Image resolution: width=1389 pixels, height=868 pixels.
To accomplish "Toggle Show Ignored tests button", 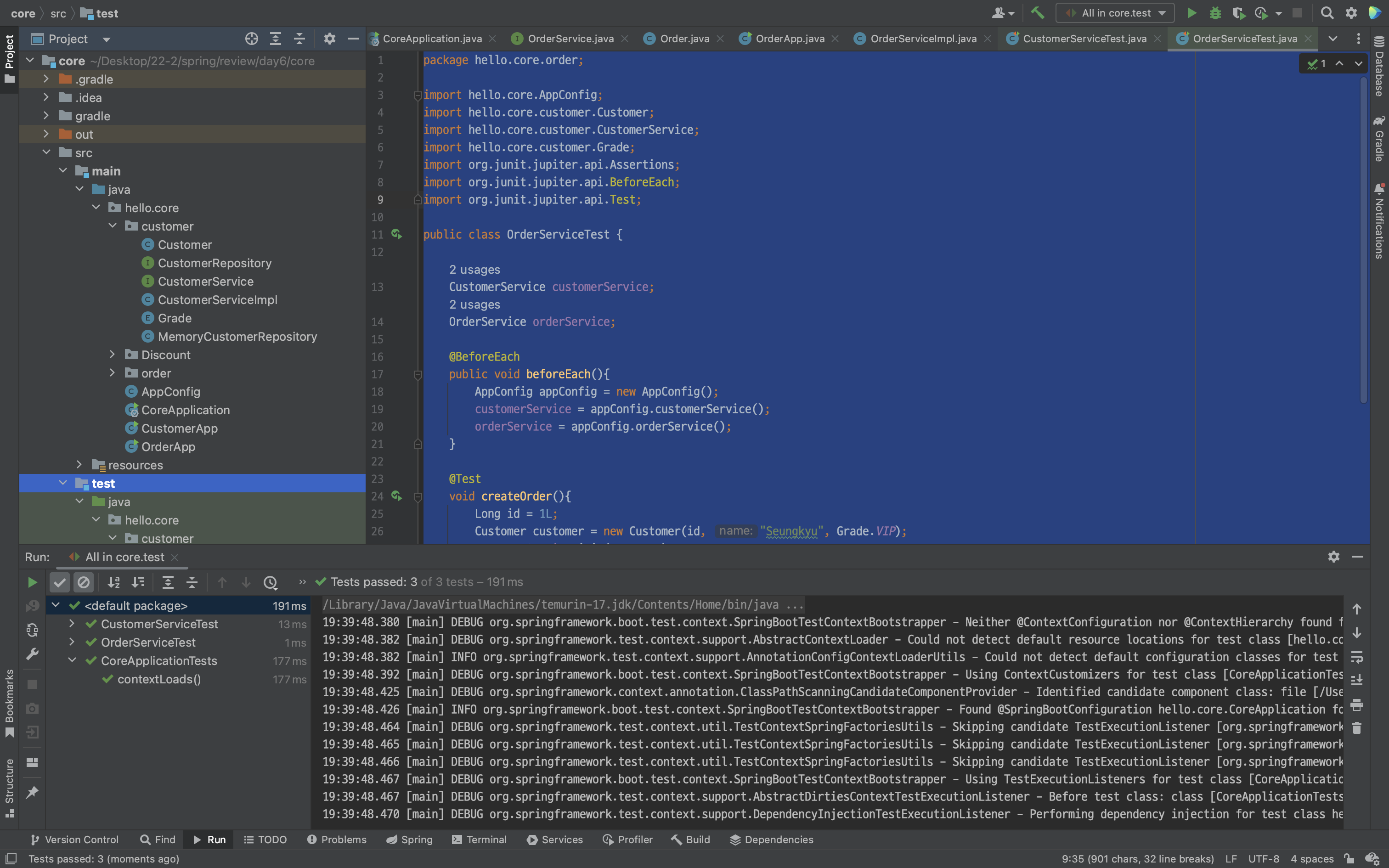I will (x=84, y=582).
